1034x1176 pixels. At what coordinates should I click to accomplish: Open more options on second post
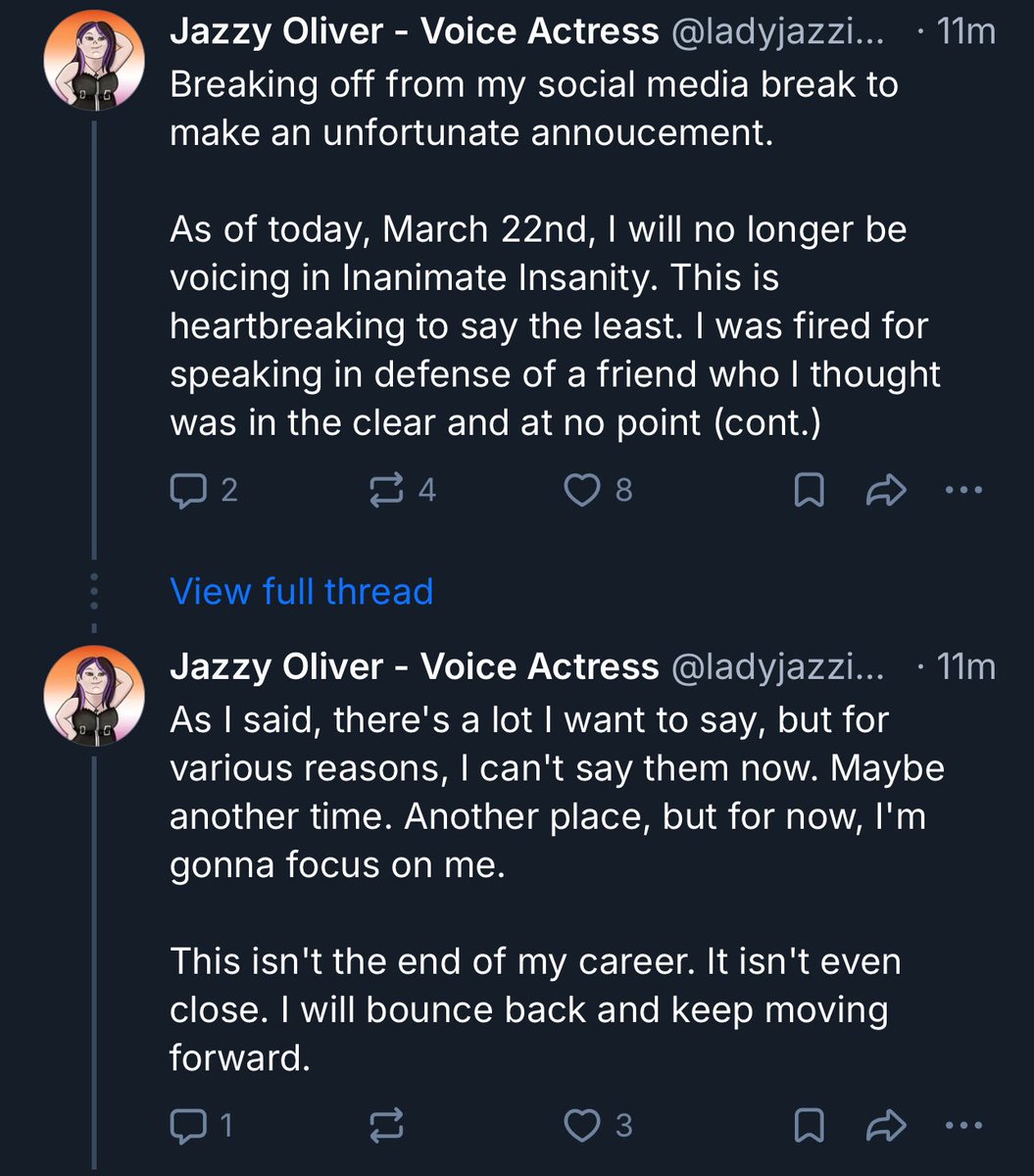coord(965,1125)
